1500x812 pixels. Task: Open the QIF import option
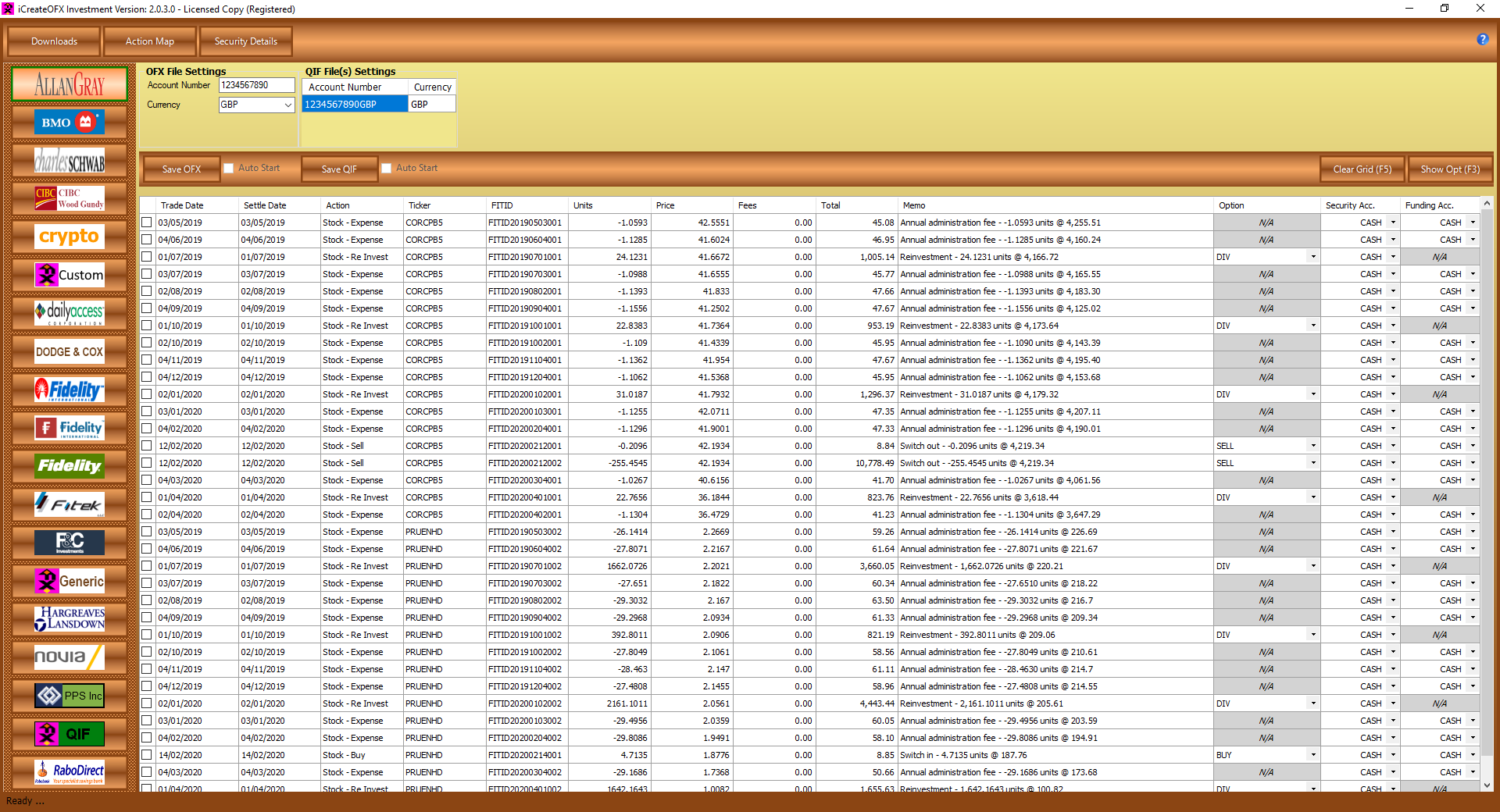point(69,734)
